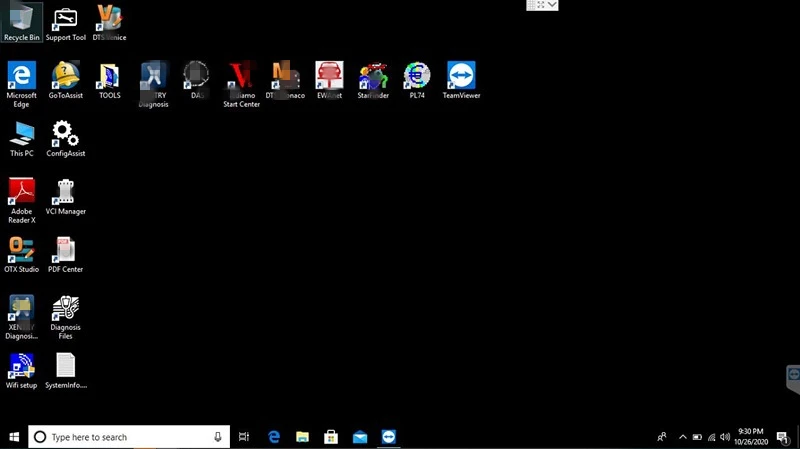The width and height of the screenshot is (800, 449).
Task: Open the People icon in the tray
Action: (x=662, y=437)
